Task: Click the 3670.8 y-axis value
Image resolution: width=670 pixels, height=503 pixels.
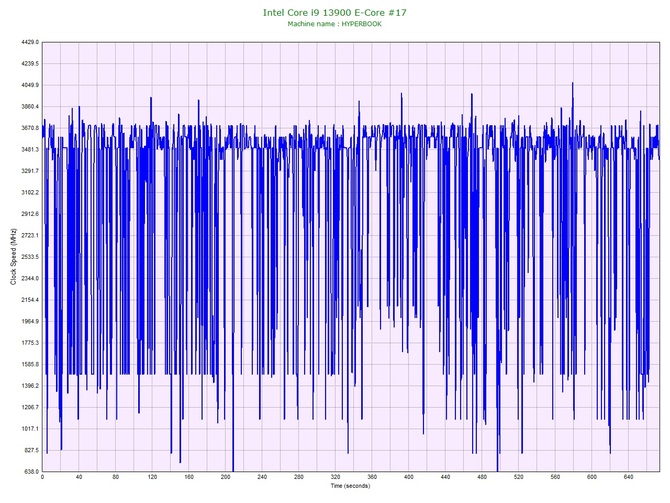Action: [x=30, y=128]
